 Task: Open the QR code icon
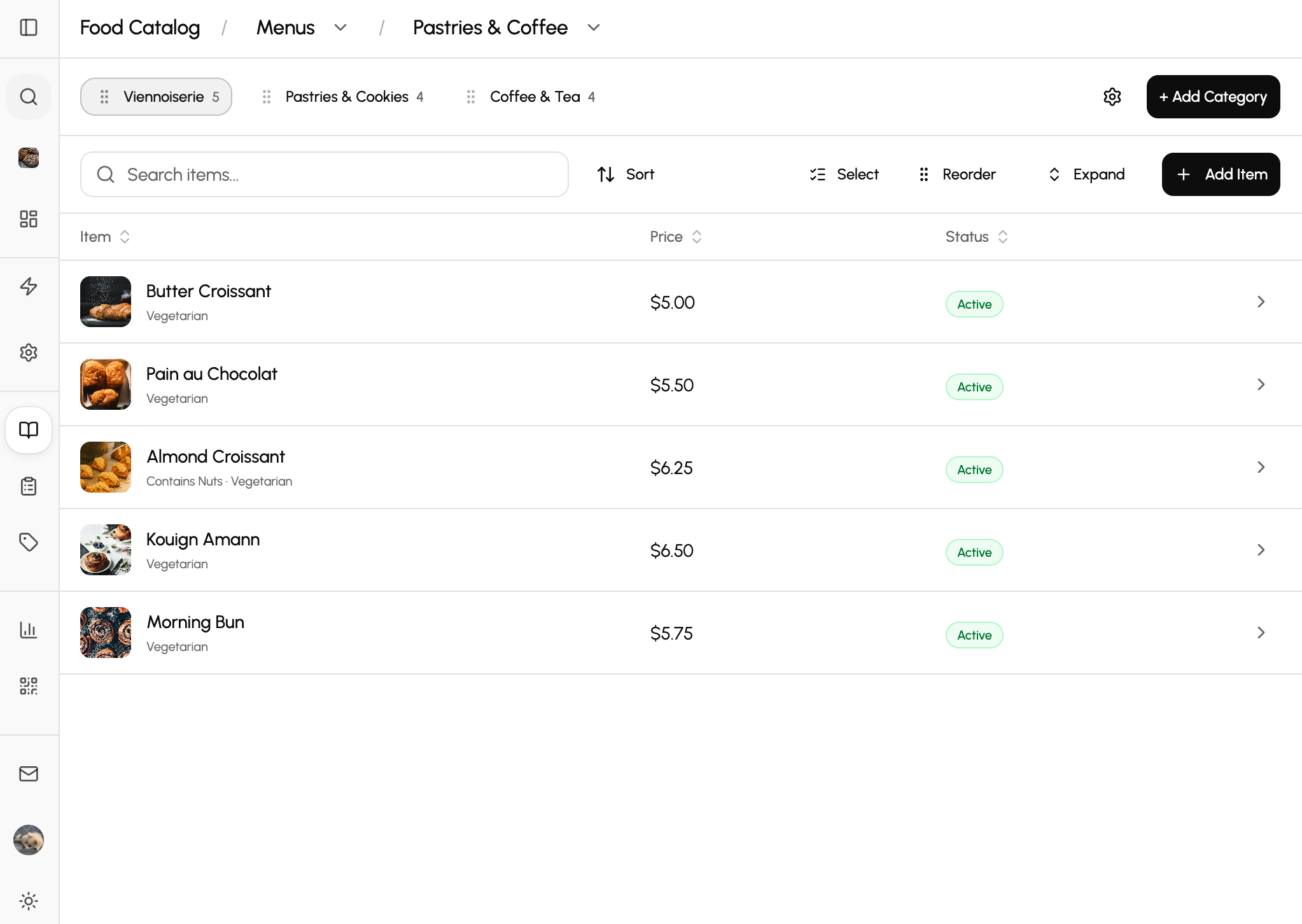[29, 686]
